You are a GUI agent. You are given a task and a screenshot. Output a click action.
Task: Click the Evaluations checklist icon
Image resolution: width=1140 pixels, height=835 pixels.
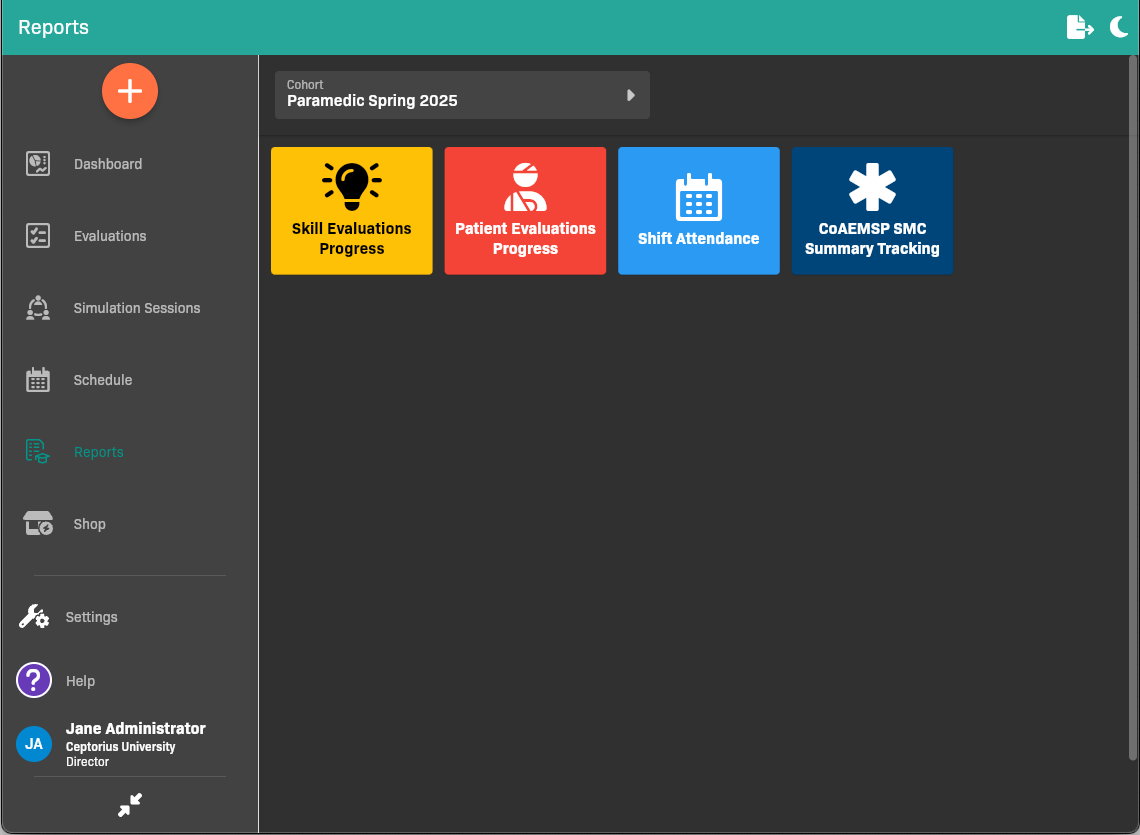point(38,236)
